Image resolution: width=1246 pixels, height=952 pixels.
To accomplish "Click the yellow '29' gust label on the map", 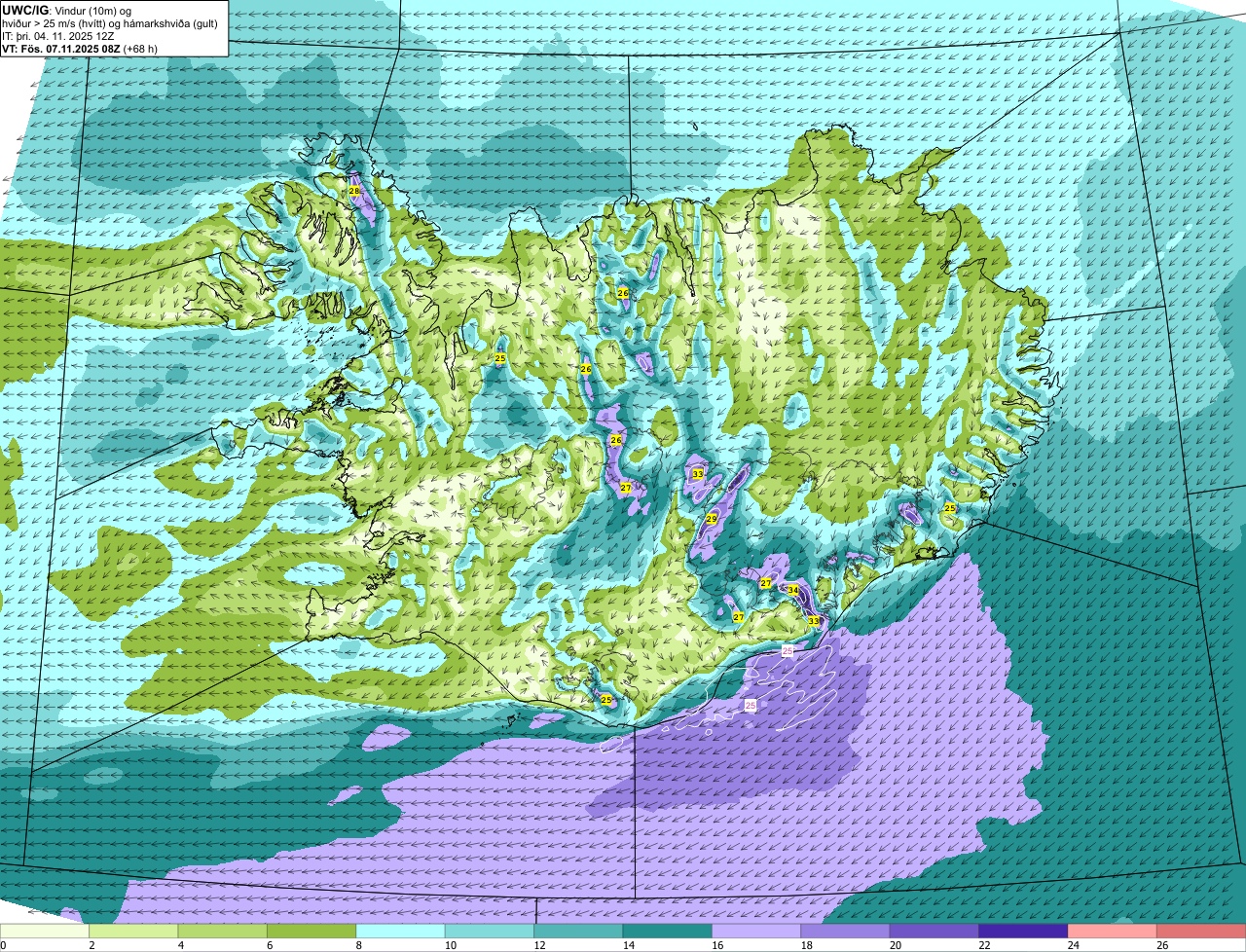I will (x=712, y=519).
